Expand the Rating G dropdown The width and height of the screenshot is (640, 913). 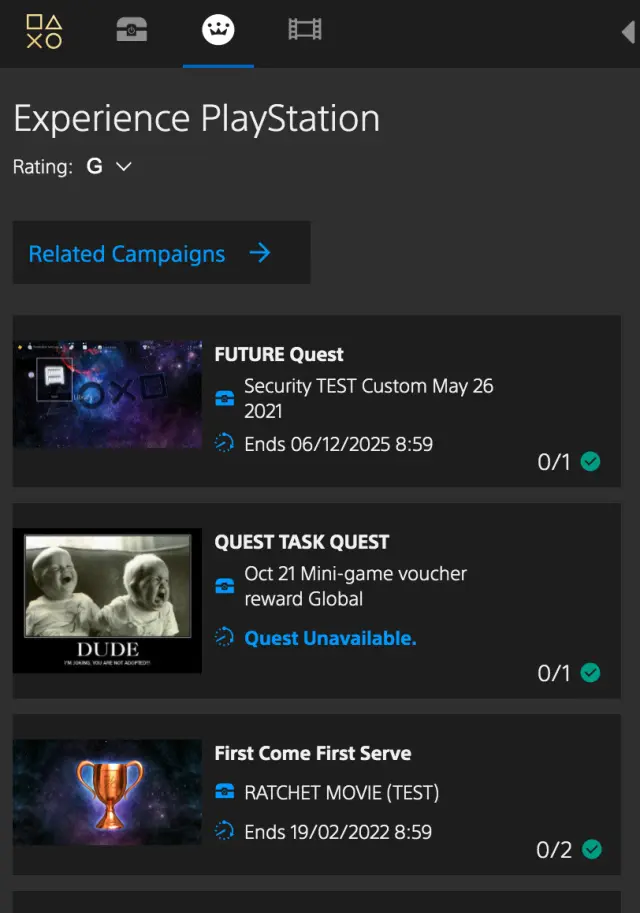(109, 167)
